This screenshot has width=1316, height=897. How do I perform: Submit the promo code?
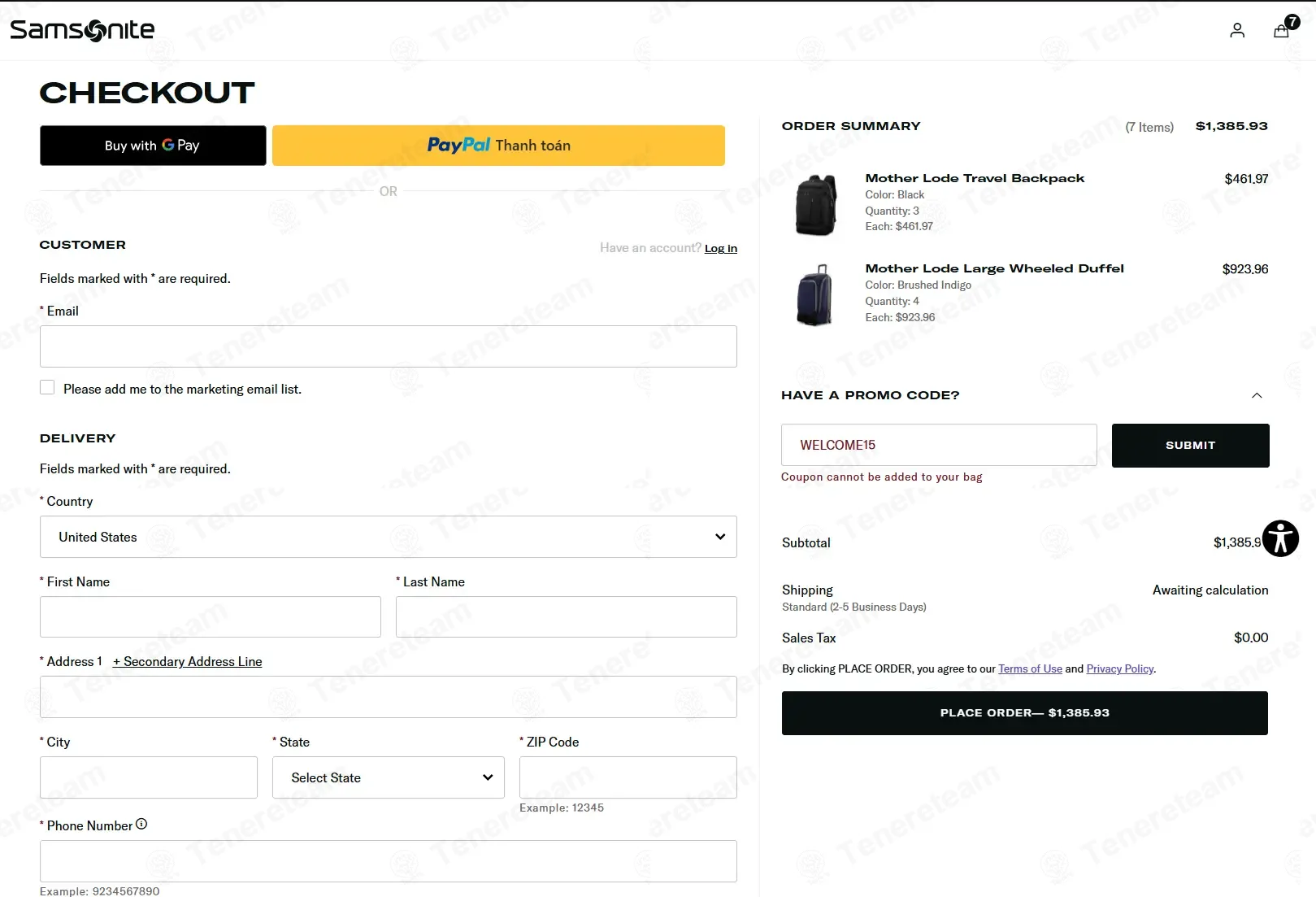[1190, 446]
